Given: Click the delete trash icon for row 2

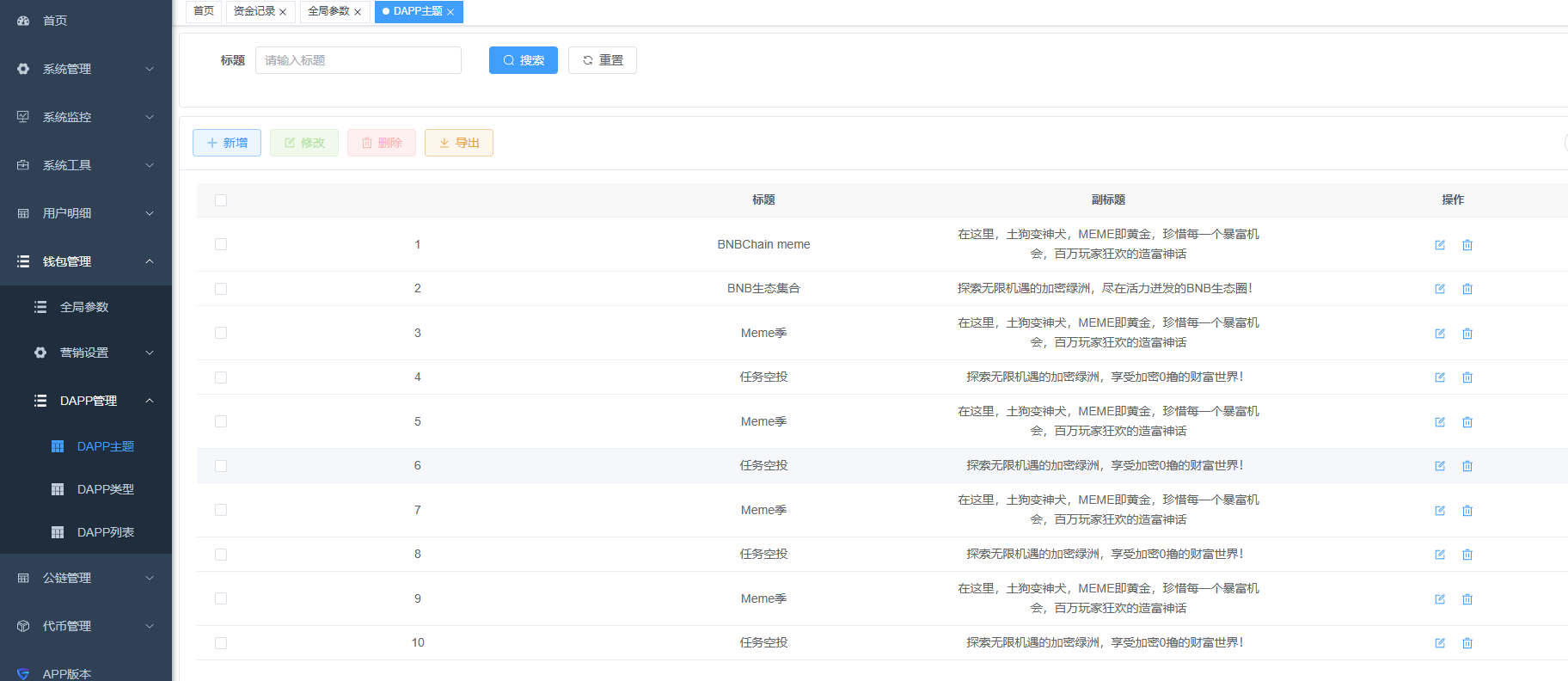Looking at the screenshot, I should click(1467, 289).
